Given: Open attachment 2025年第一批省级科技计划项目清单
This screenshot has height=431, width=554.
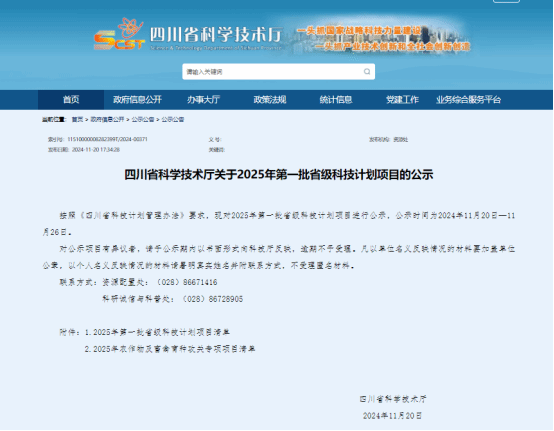Looking at the screenshot, I should [157, 332].
